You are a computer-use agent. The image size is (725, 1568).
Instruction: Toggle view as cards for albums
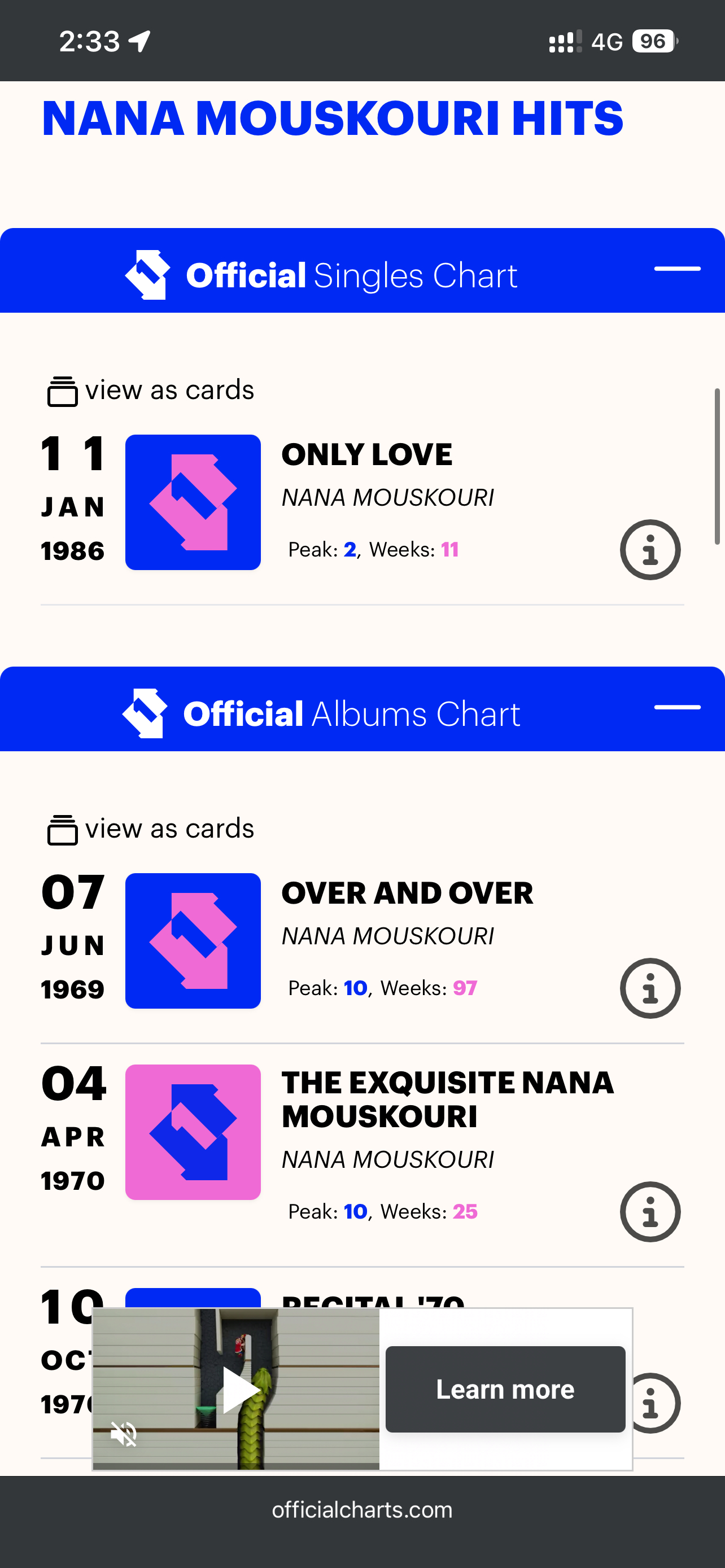point(151,829)
